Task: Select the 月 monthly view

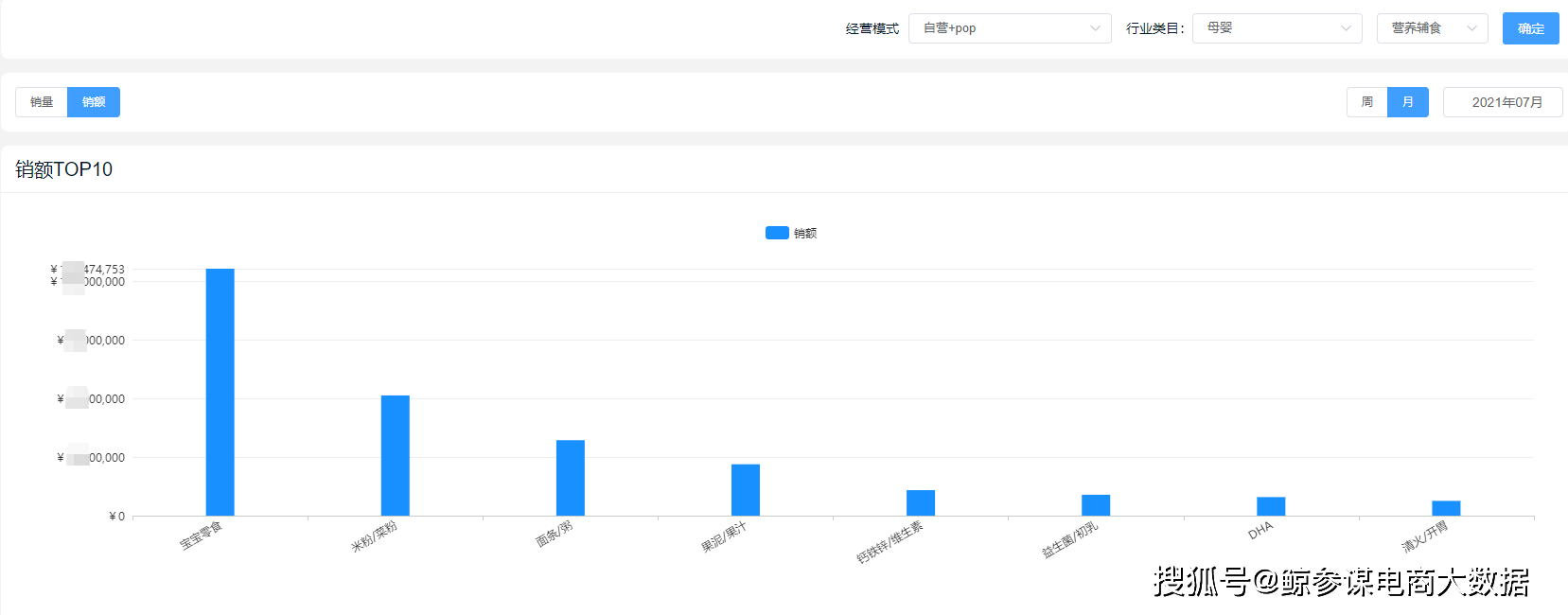Action: [1407, 102]
